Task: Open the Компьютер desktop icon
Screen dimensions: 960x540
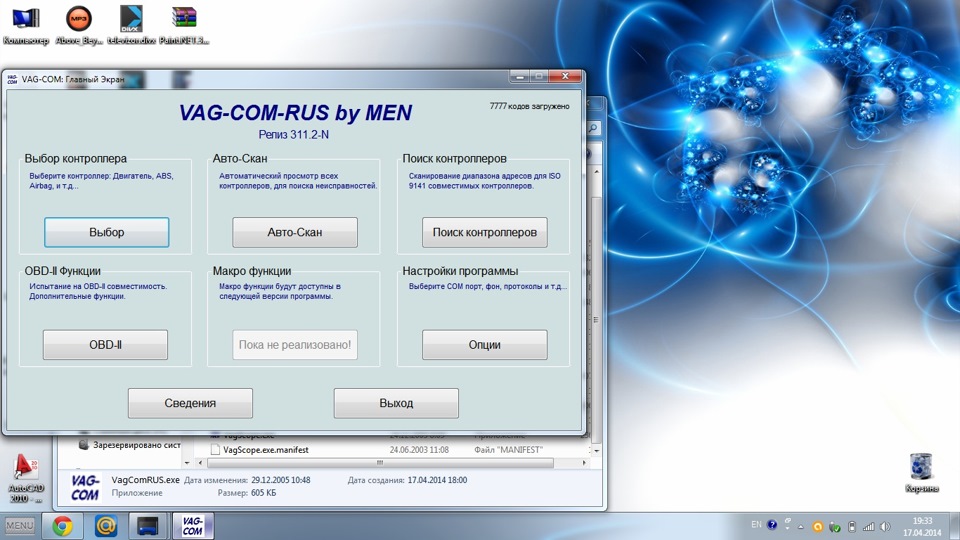Action: point(26,24)
